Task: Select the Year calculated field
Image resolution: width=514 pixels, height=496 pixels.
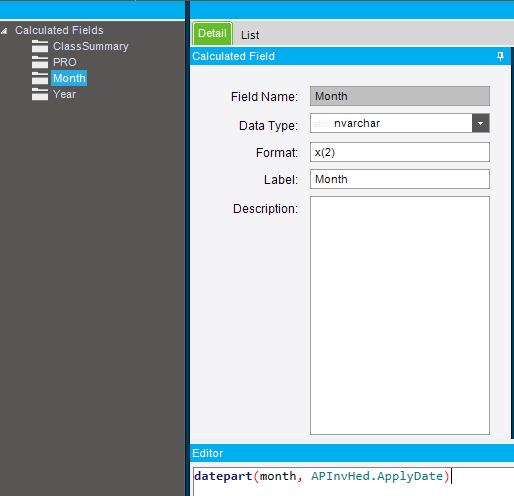Action: [64, 94]
